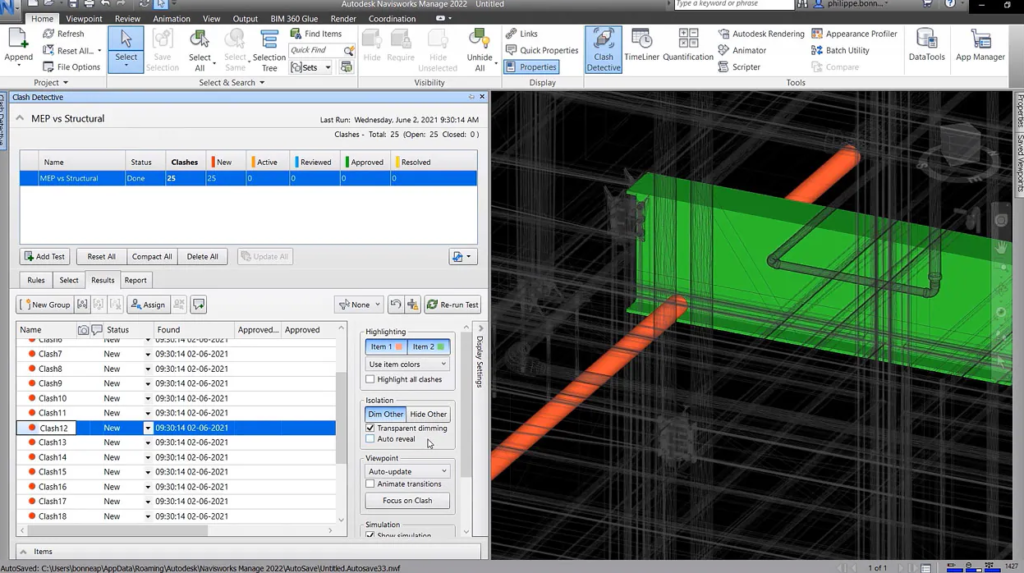Open the Use item colors dropdown
The image size is (1024, 573).
(x=407, y=364)
